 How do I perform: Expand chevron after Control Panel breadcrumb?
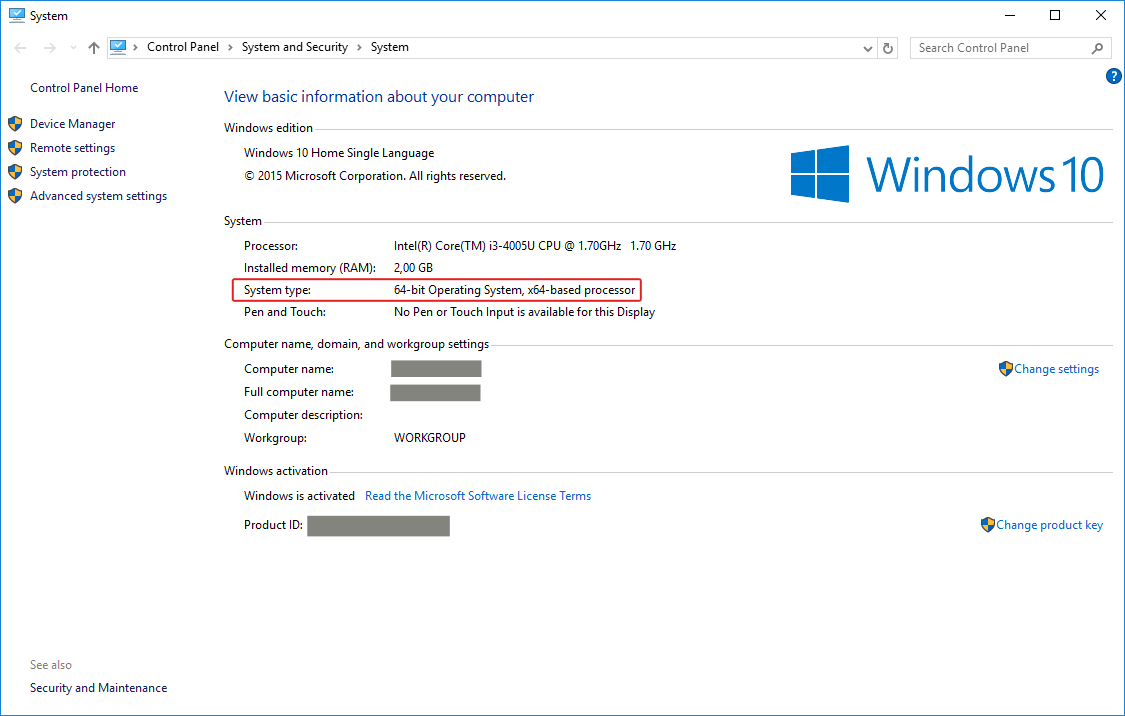tap(230, 47)
